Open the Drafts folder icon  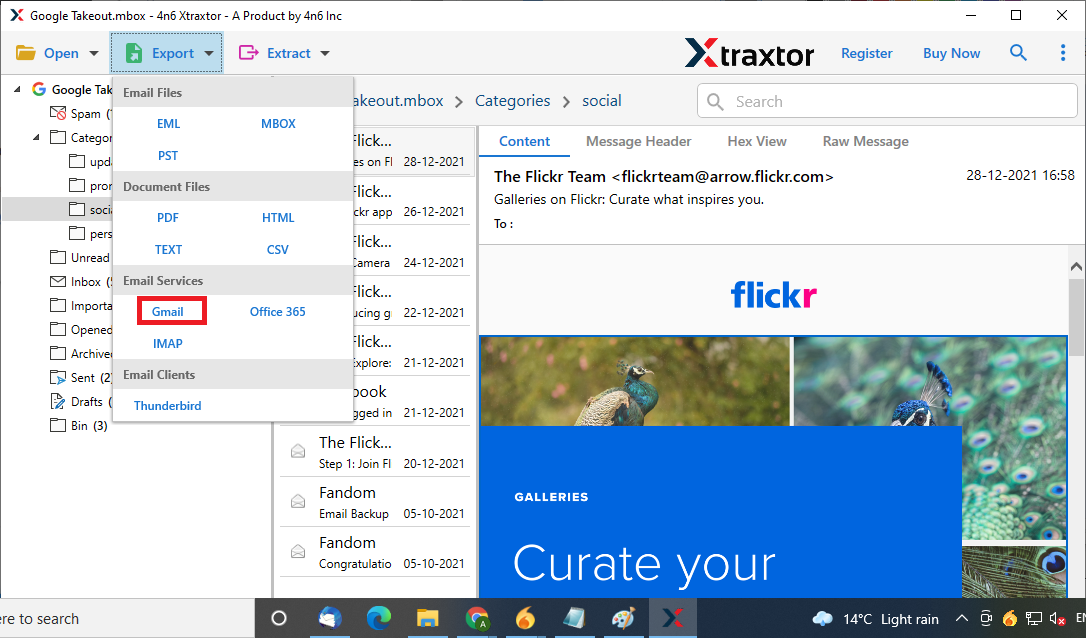[x=58, y=402]
